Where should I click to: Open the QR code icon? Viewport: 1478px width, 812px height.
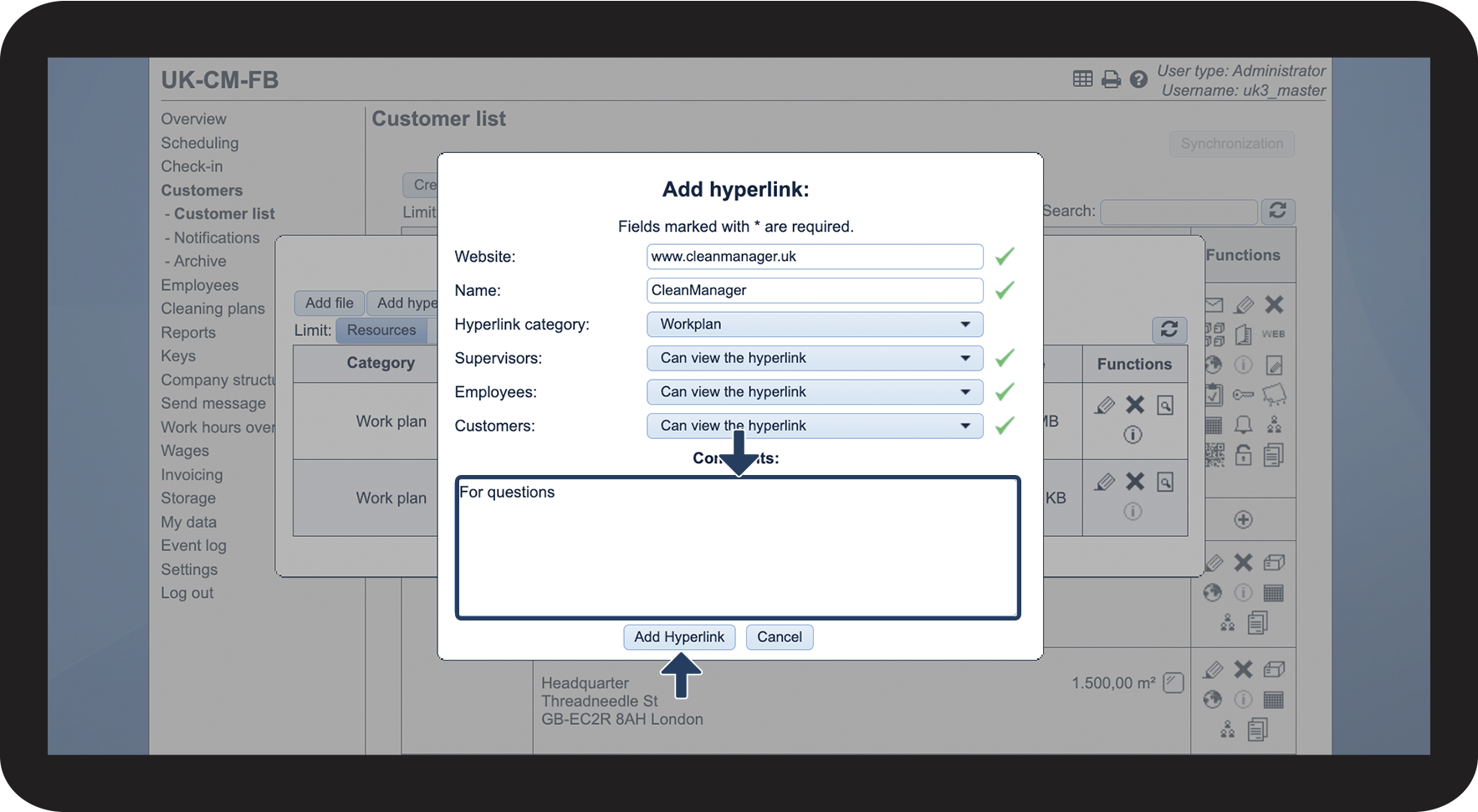[x=1215, y=455]
